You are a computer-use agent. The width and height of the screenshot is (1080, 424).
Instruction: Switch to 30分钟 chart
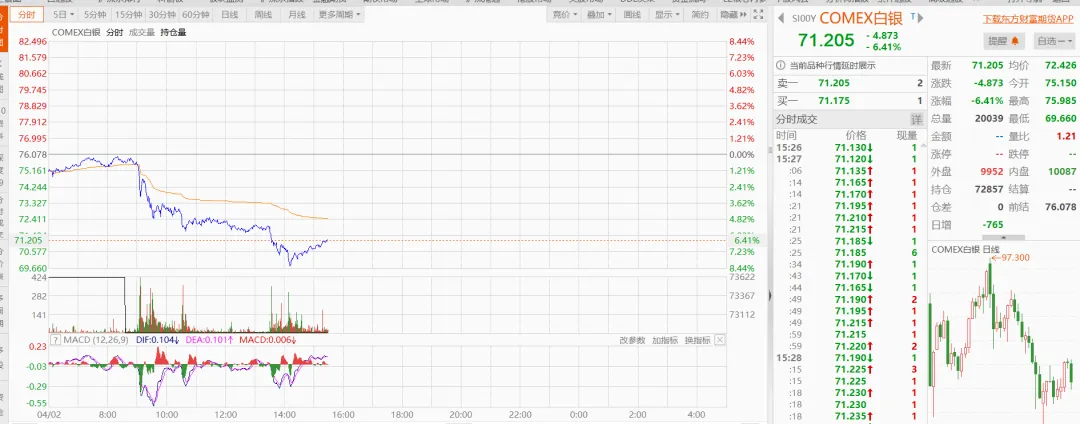pyautogui.click(x=163, y=14)
